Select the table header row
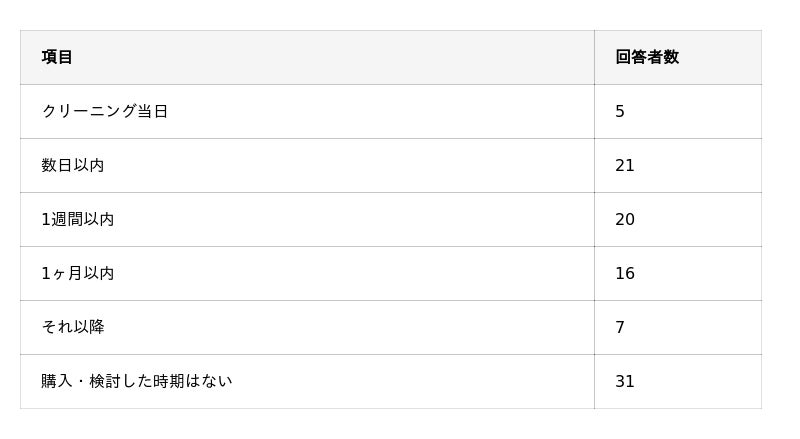This screenshot has width=800, height=439. pos(390,57)
